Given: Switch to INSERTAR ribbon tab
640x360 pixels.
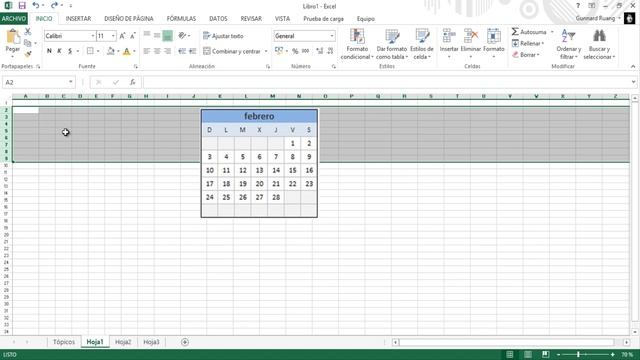Looking at the screenshot, I should [x=78, y=19].
